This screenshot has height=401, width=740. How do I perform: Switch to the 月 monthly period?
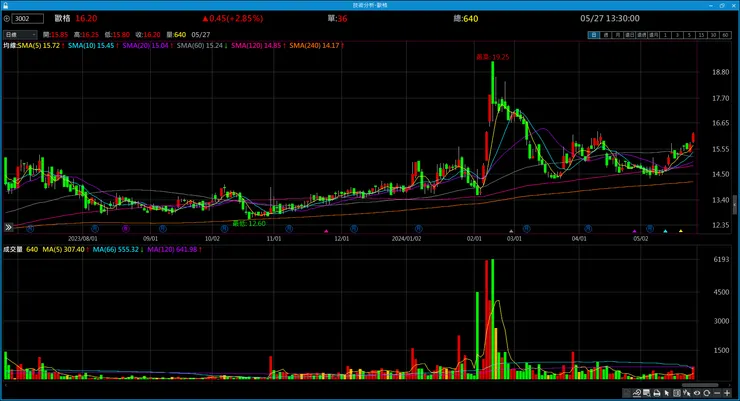[x=618, y=35]
